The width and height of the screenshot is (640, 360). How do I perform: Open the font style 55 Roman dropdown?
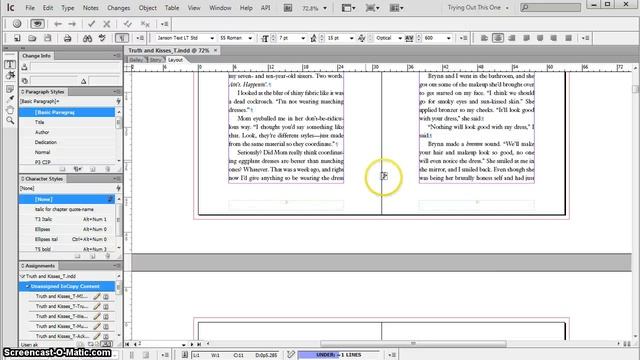point(250,38)
